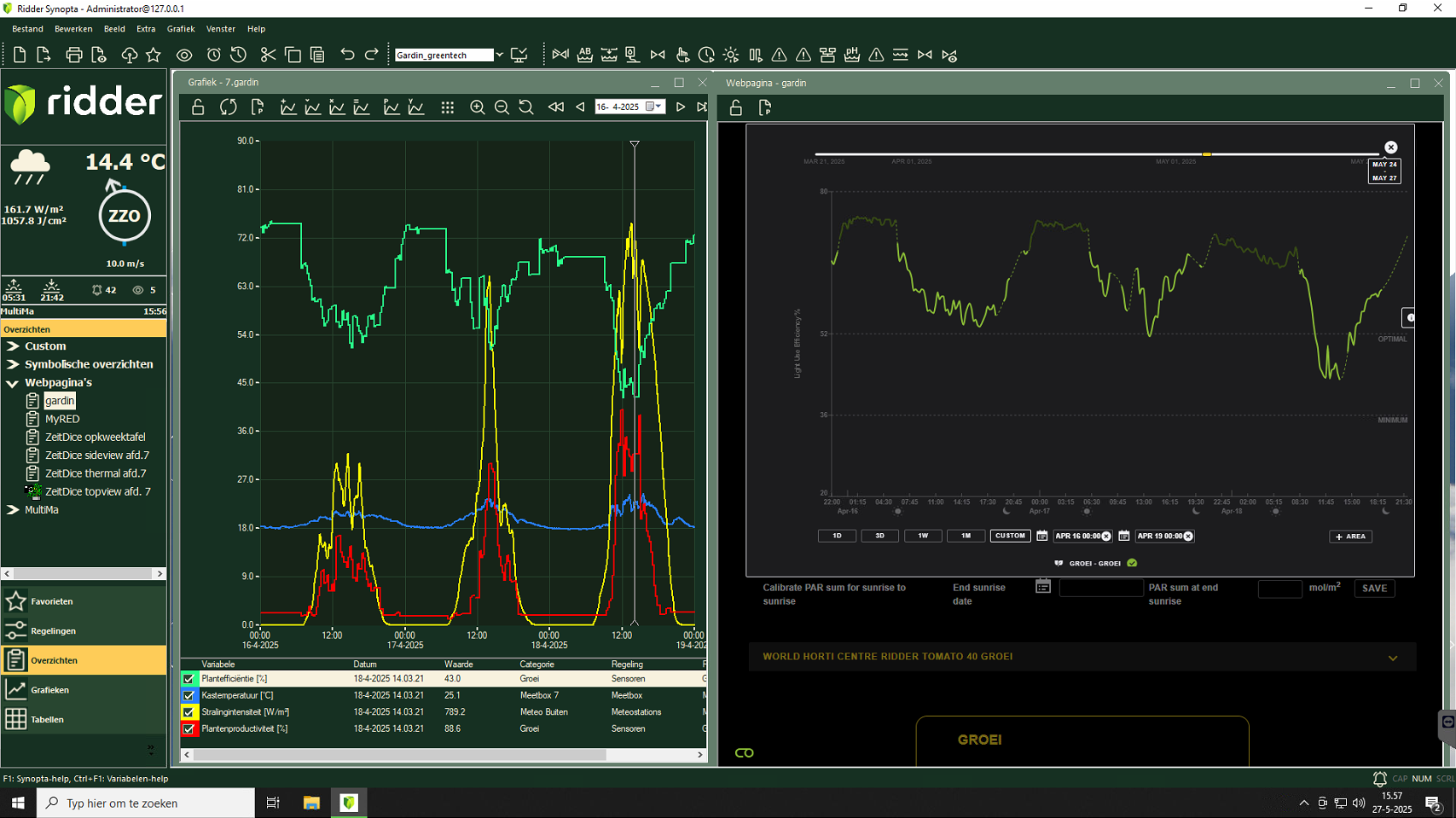Click the grid dots icon in graph toolbar

click(x=447, y=107)
